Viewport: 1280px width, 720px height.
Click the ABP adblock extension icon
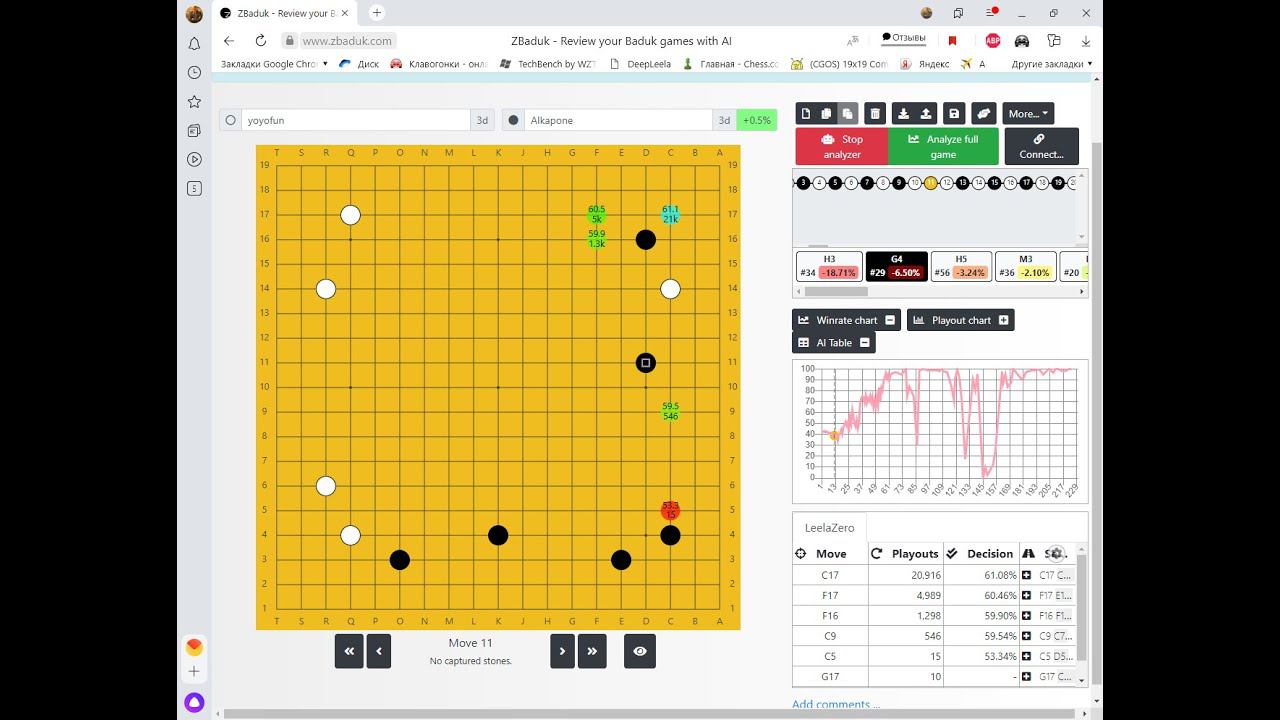click(992, 41)
